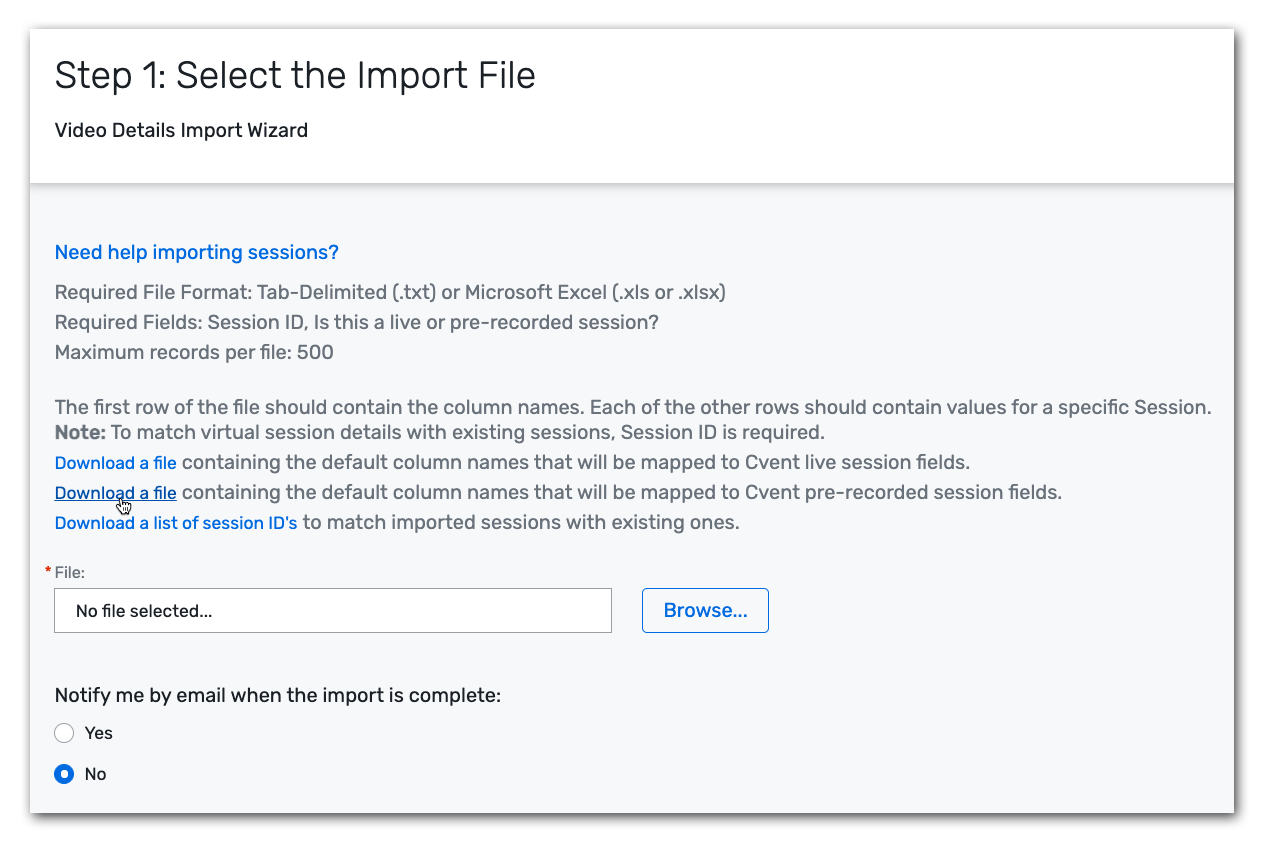Download the pre-recorded session fields column template
Viewport: 1270px width, 851px height.
point(115,492)
